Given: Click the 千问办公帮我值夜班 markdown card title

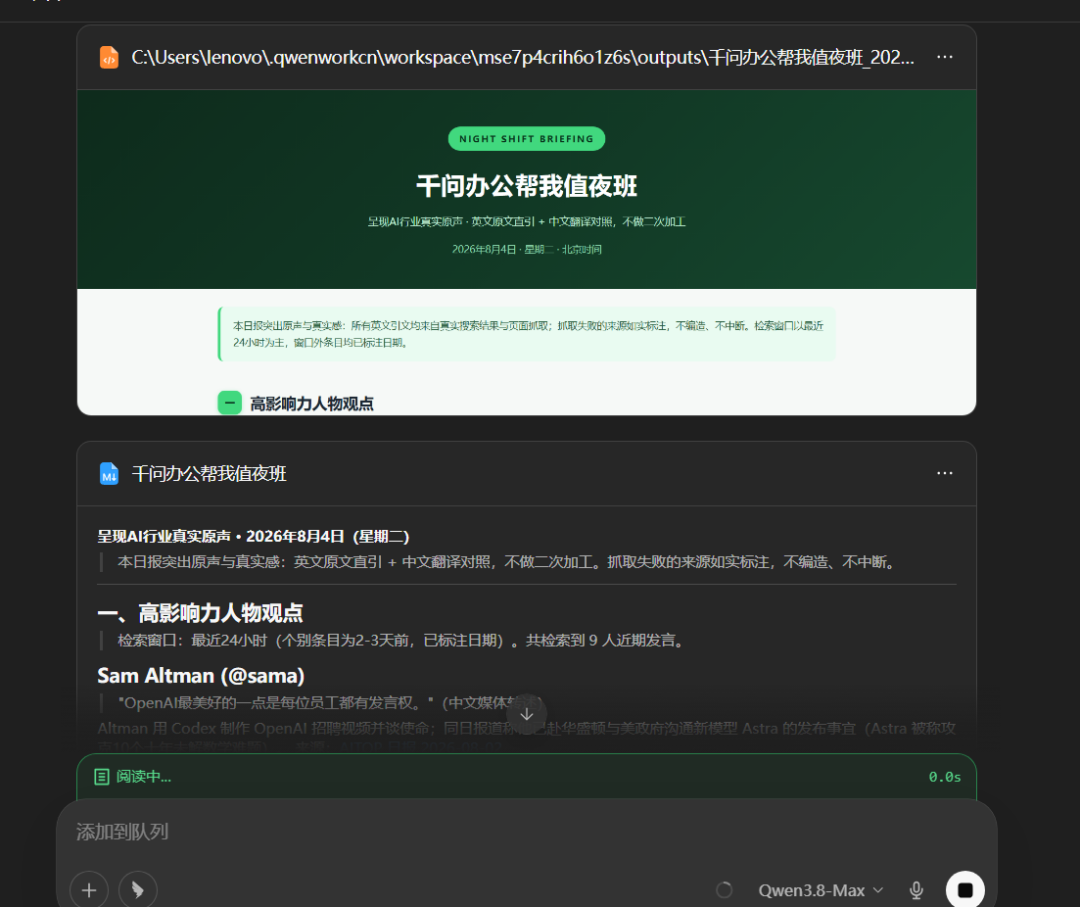Looking at the screenshot, I should click(209, 474).
